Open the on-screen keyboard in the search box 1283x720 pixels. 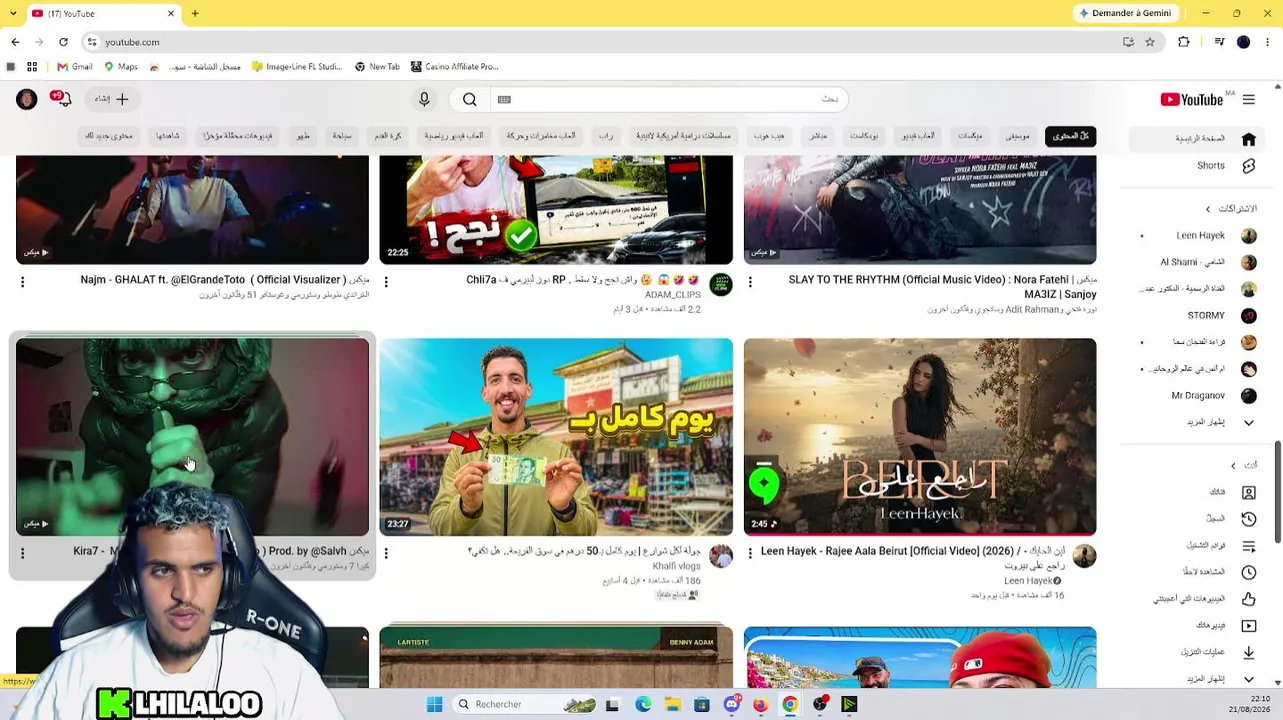point(504,99)
